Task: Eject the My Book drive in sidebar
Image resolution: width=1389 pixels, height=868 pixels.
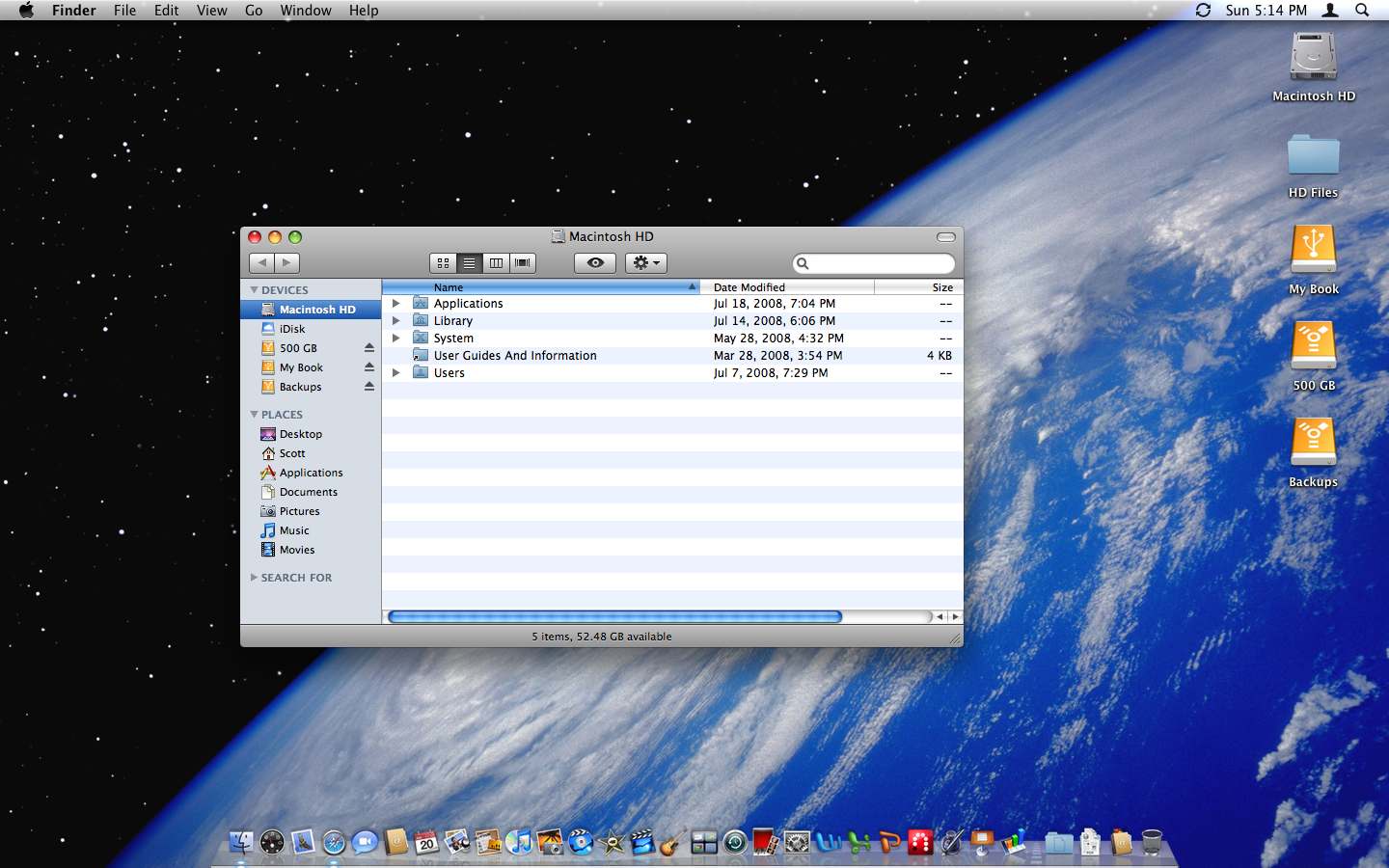Action: tap(368, 367)
